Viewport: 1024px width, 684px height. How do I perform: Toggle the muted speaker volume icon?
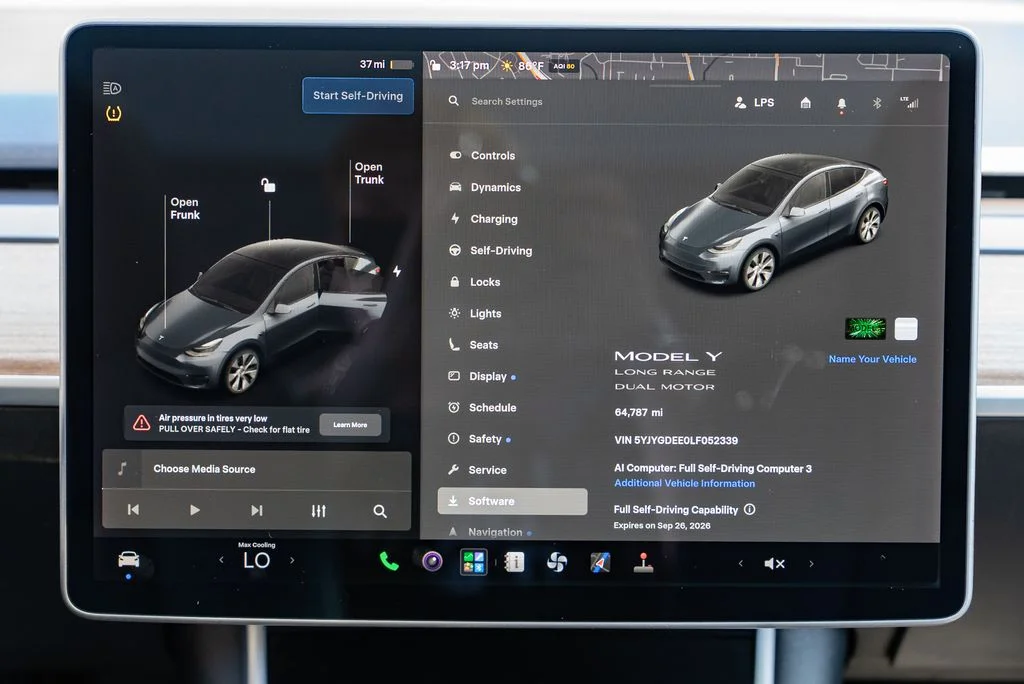coord(775,563)
